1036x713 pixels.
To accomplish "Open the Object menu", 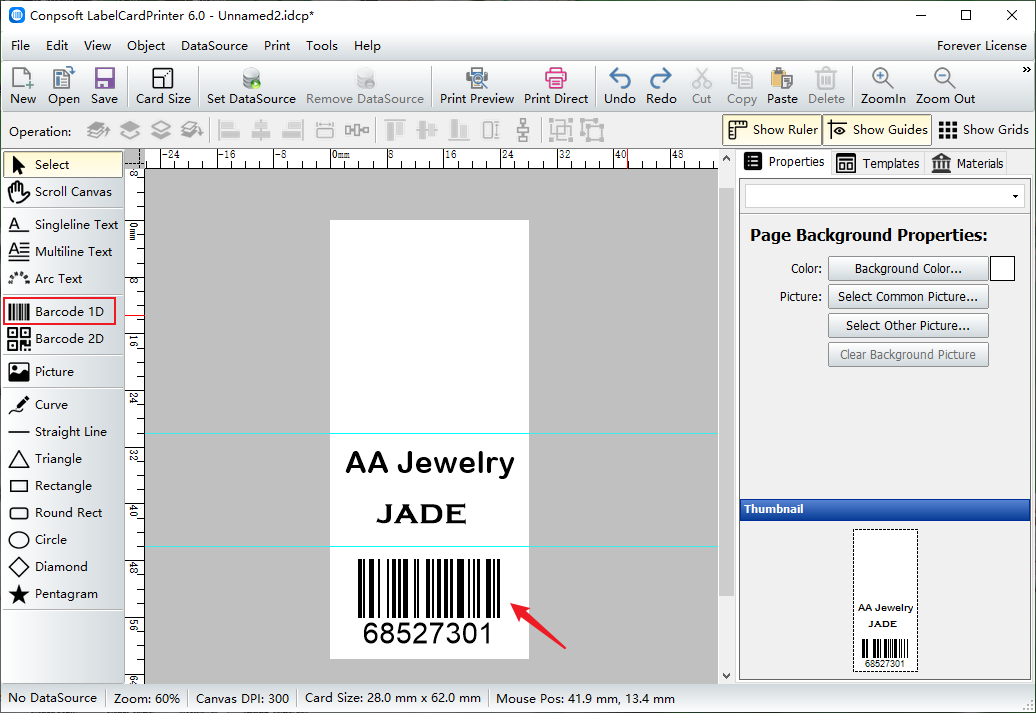I will (146, 46).
